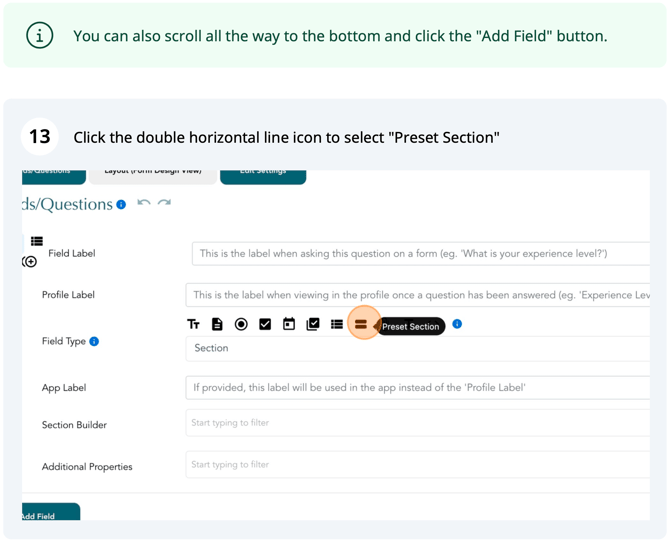Select the radio button field type icon
Screen dimensions: 670x543
tap(241, 324)
